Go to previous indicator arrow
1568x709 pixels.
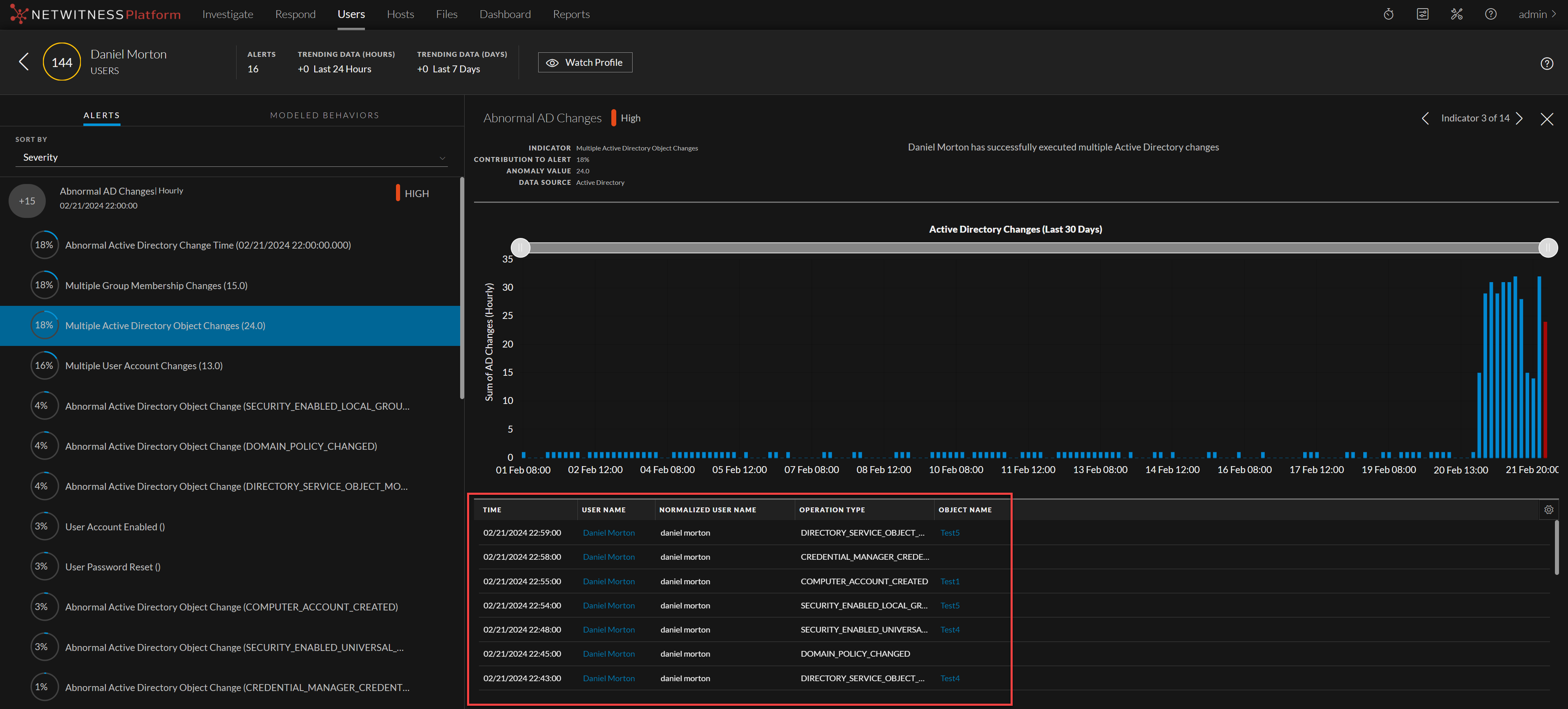pos(1425,118)
